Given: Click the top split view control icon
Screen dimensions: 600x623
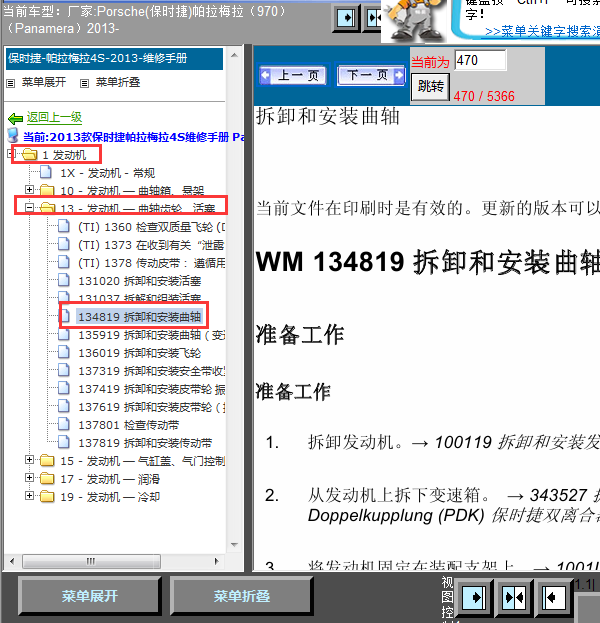Looking at the screenshot, I should coord(374,18).
